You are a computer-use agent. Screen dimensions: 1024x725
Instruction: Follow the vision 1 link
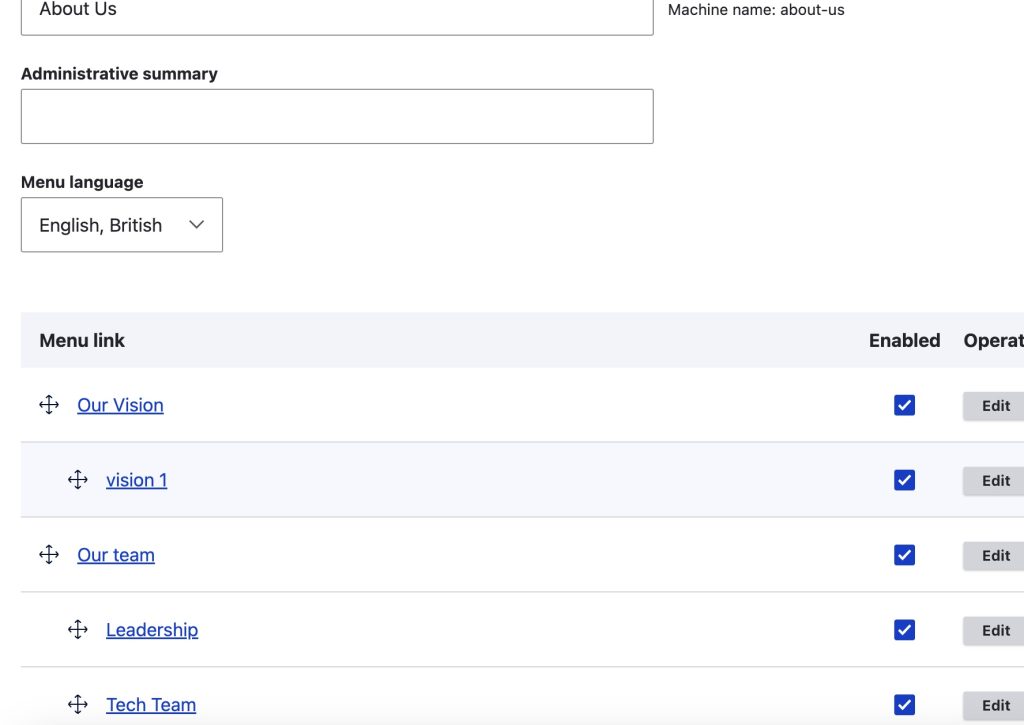pyautogui.click(x=136, y=480)
